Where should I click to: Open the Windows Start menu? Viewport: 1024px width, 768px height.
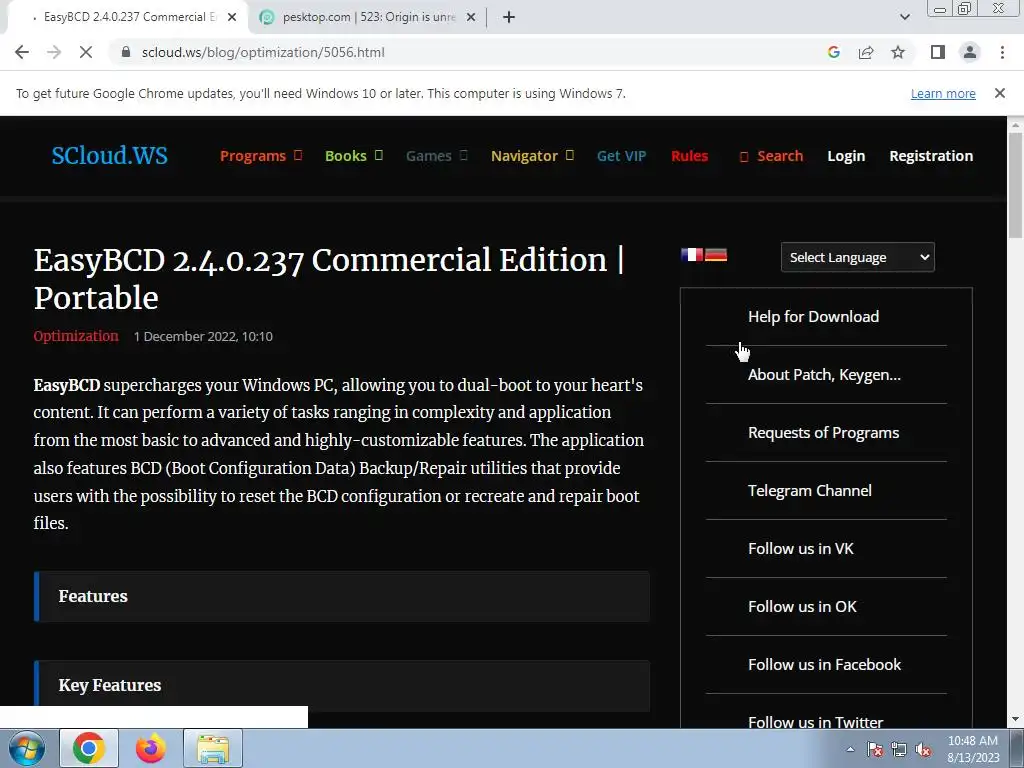pos(26,748)
